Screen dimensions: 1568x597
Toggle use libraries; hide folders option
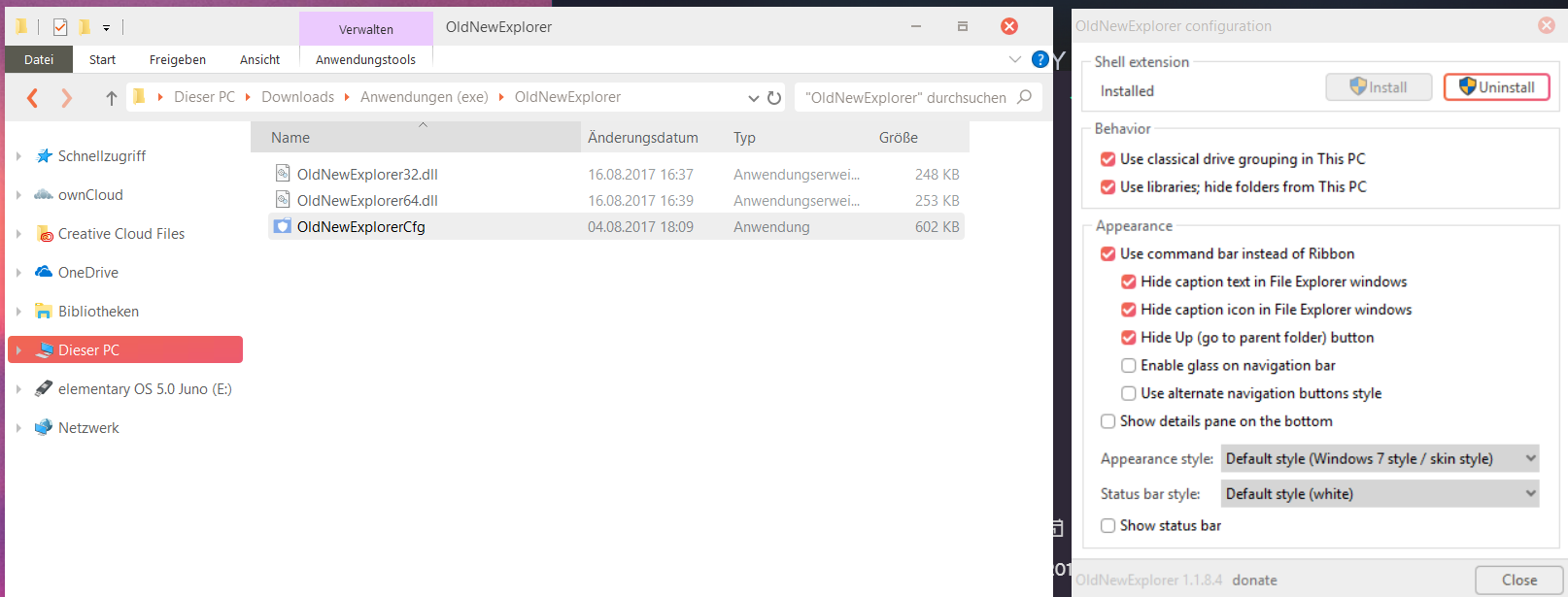[1108, 187]
